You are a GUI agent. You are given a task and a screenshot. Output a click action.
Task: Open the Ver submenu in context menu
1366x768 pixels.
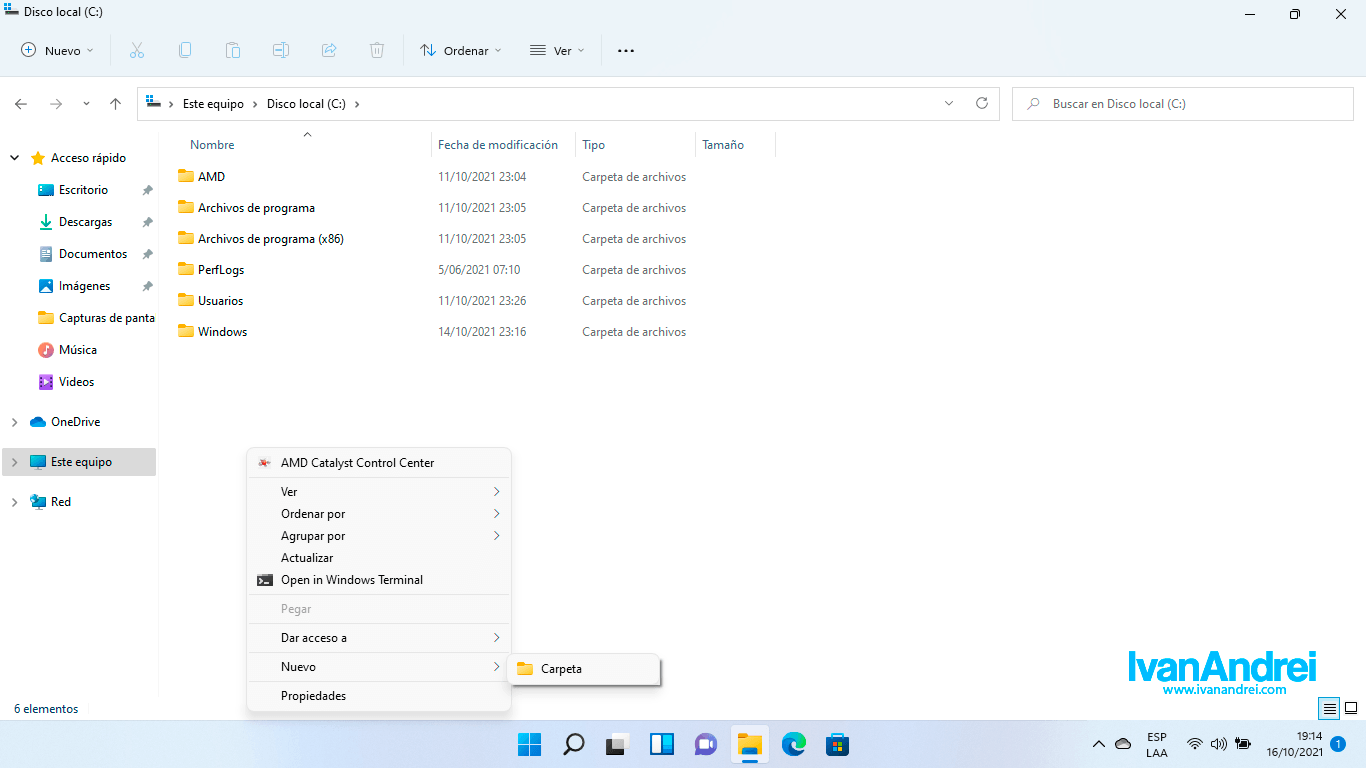(379, 492)
